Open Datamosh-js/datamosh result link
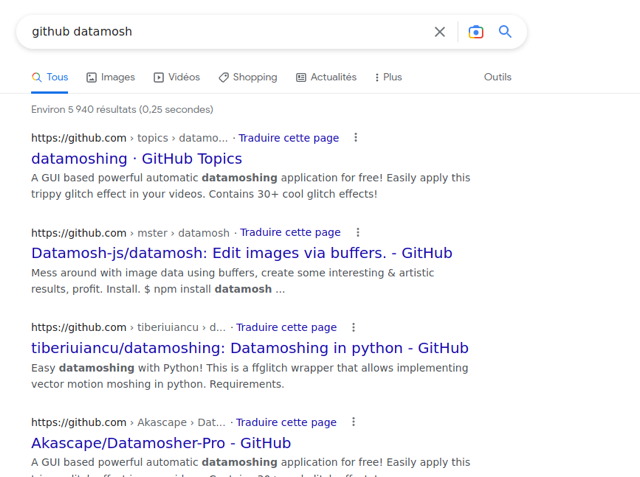 click(x=242, y=253)
